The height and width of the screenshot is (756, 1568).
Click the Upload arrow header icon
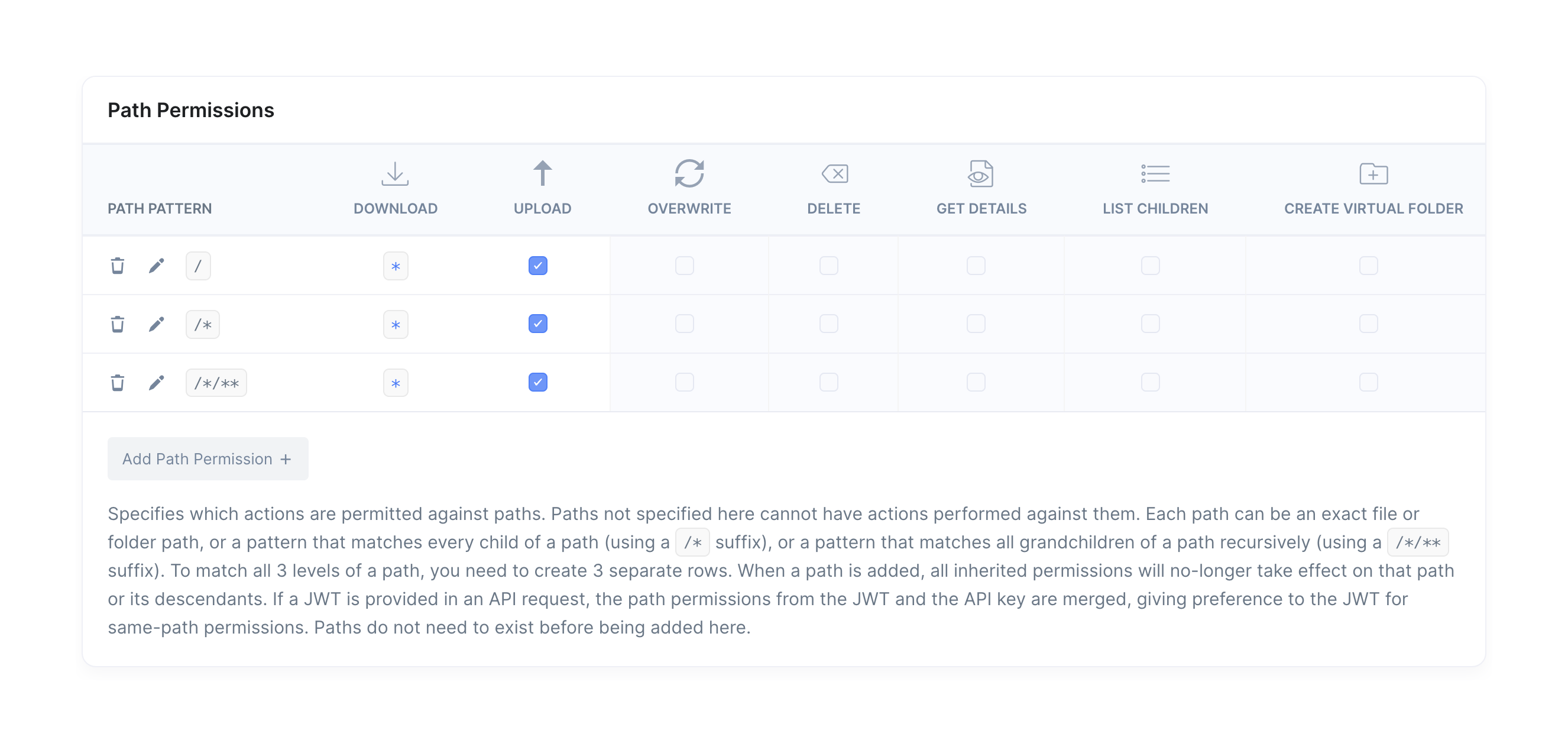coord(542,173)
